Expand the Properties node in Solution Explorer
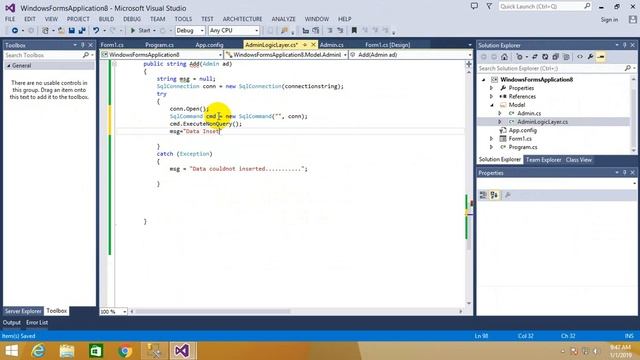The image size is (640, 360). coord(491,88)
